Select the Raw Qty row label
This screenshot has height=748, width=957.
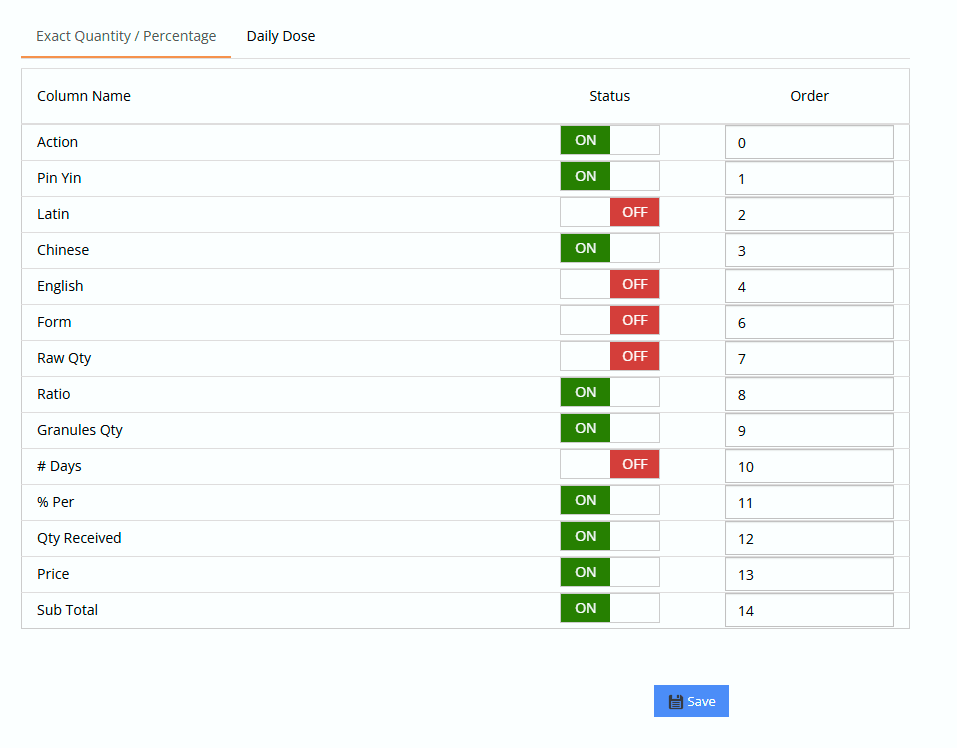(x=63, y=358)
